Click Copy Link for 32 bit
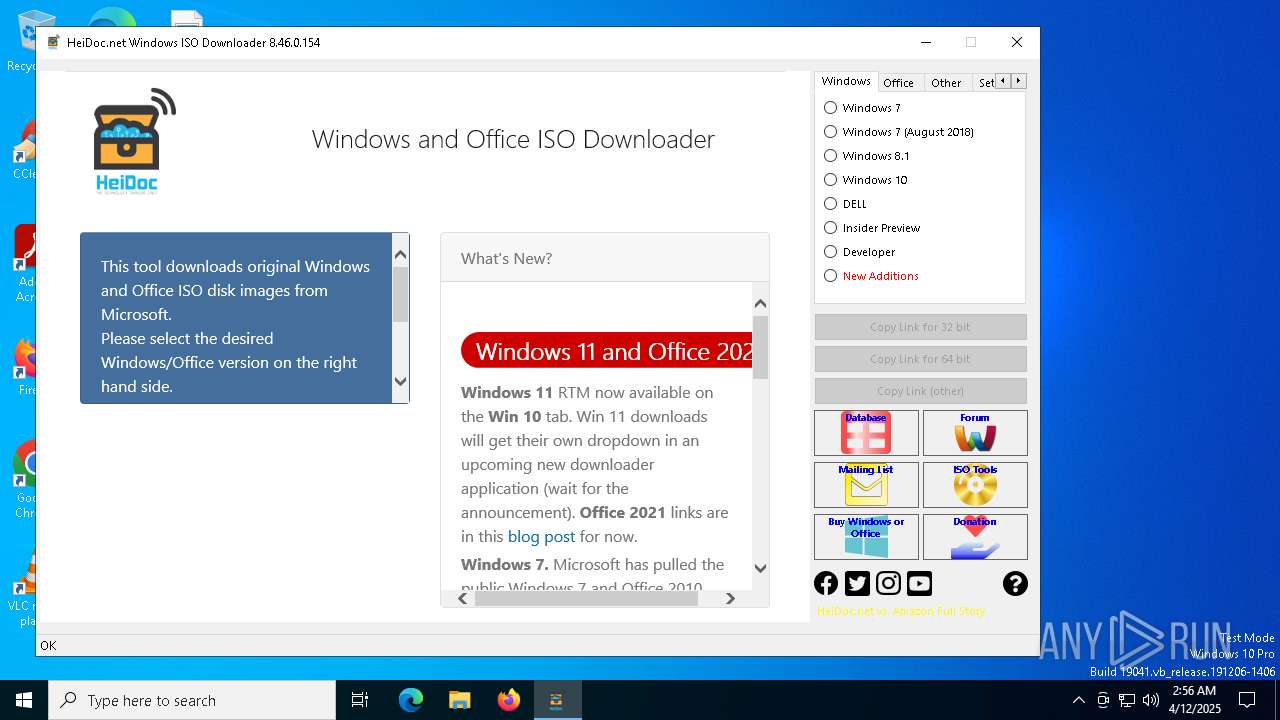 point(920,327)
